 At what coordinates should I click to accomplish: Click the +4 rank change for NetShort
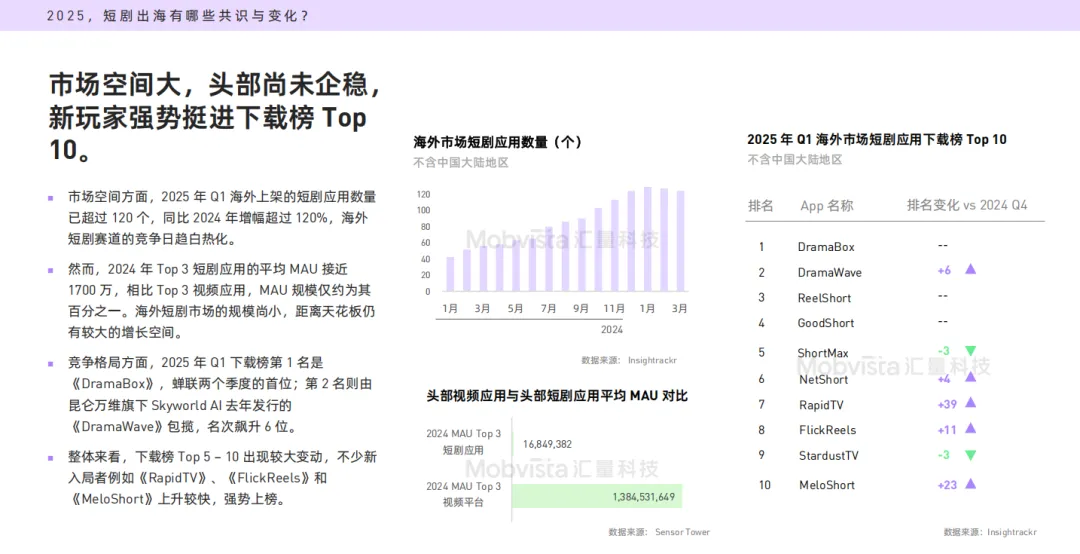944,379
